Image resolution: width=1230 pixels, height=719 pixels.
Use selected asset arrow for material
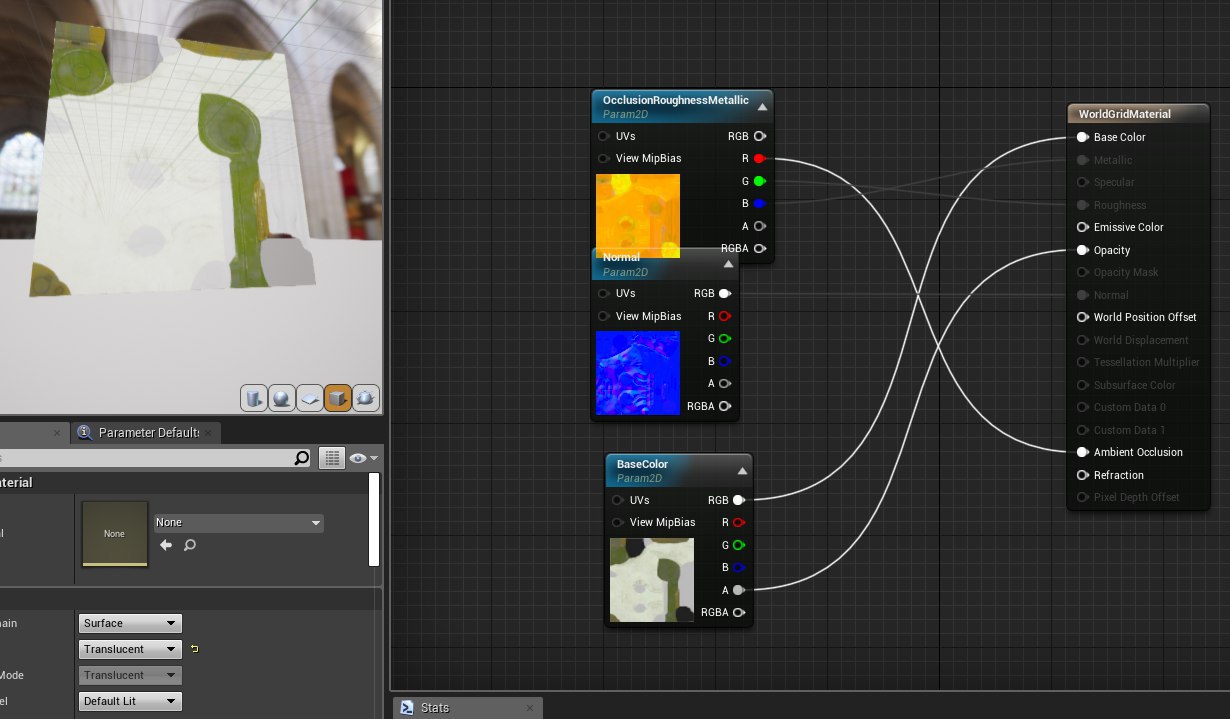(166, 545)
